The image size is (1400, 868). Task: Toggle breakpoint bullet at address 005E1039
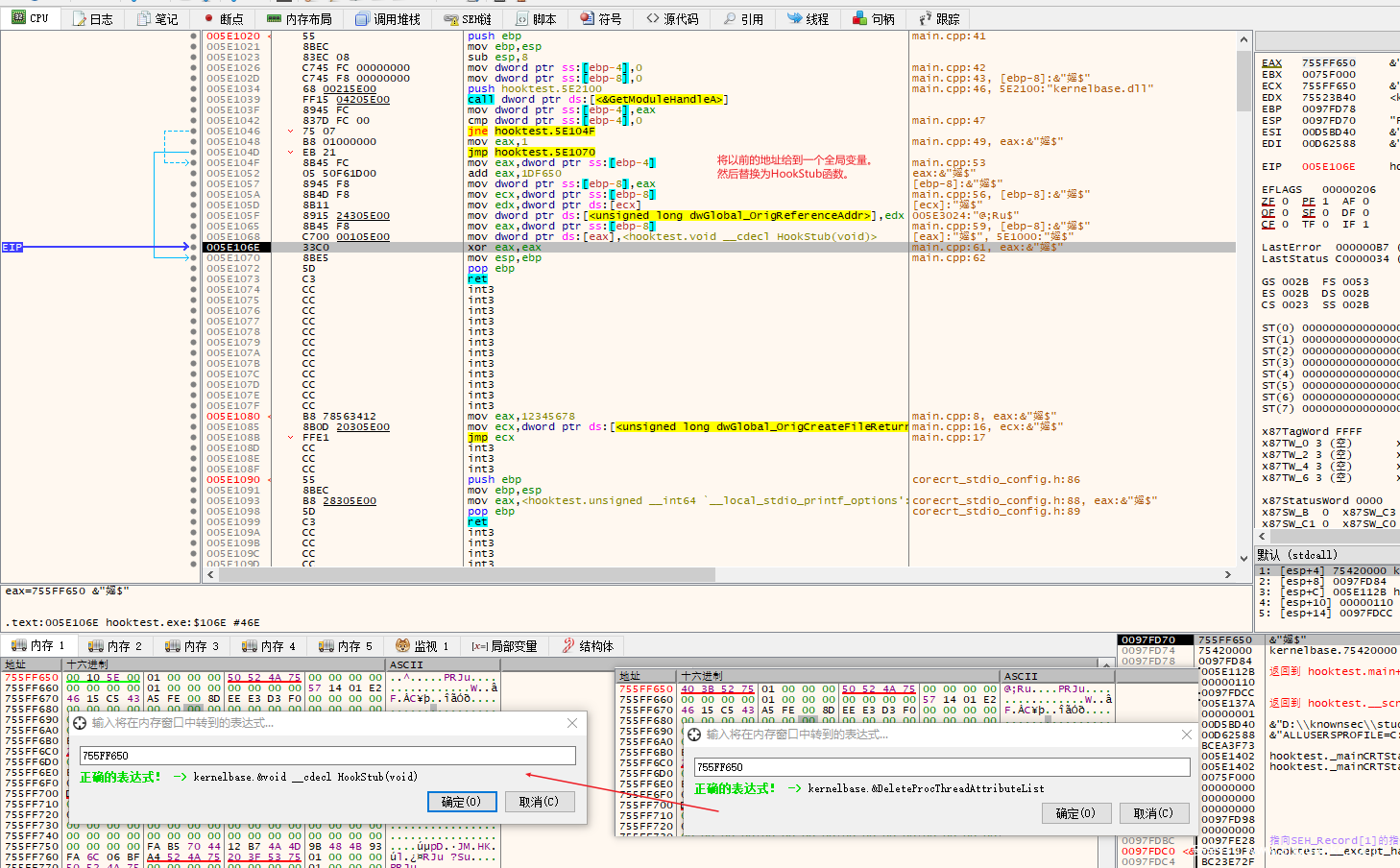tap(194, 99)
